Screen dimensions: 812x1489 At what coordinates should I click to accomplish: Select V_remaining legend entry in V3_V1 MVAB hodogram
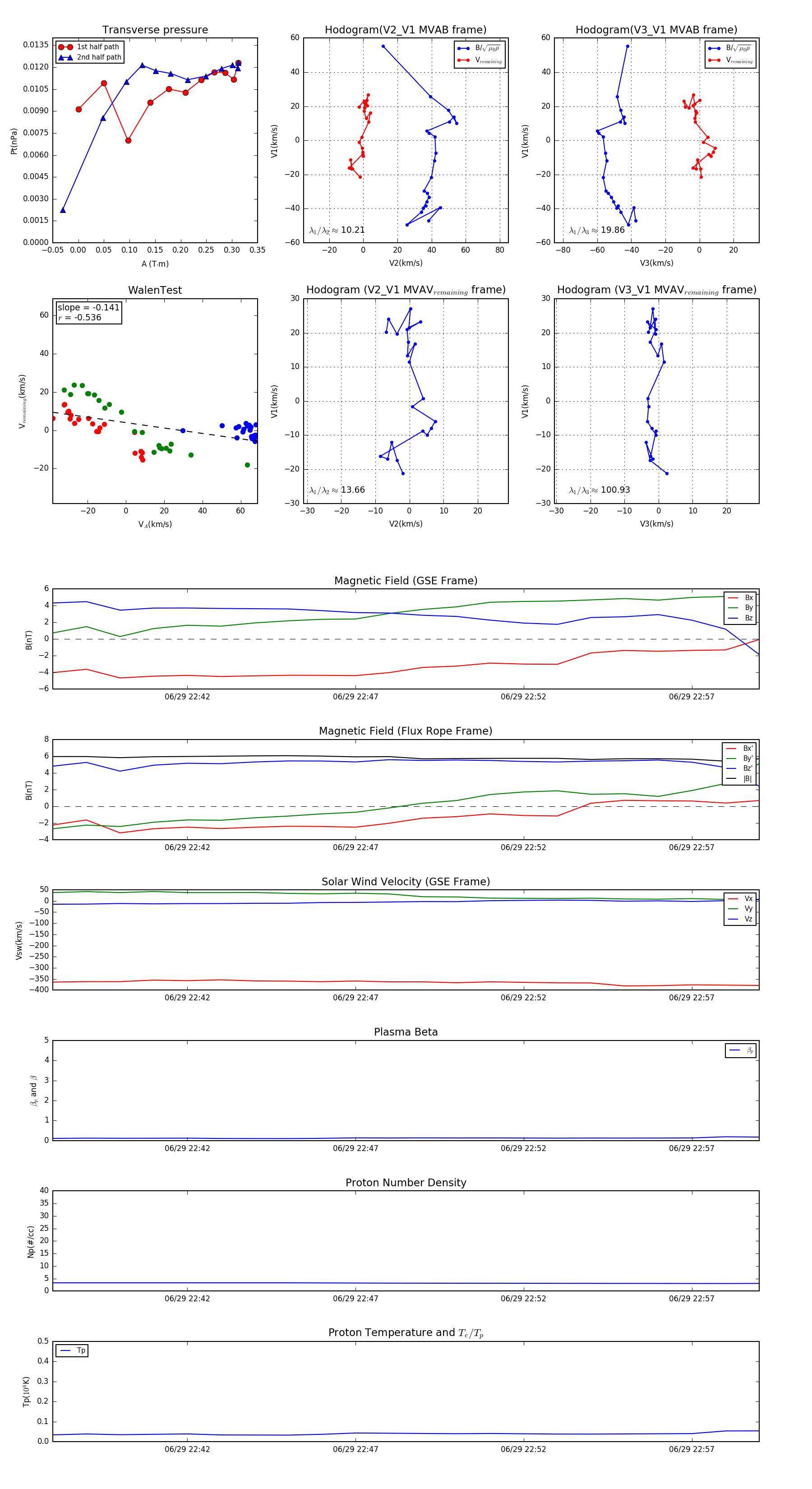click(730, 60)
